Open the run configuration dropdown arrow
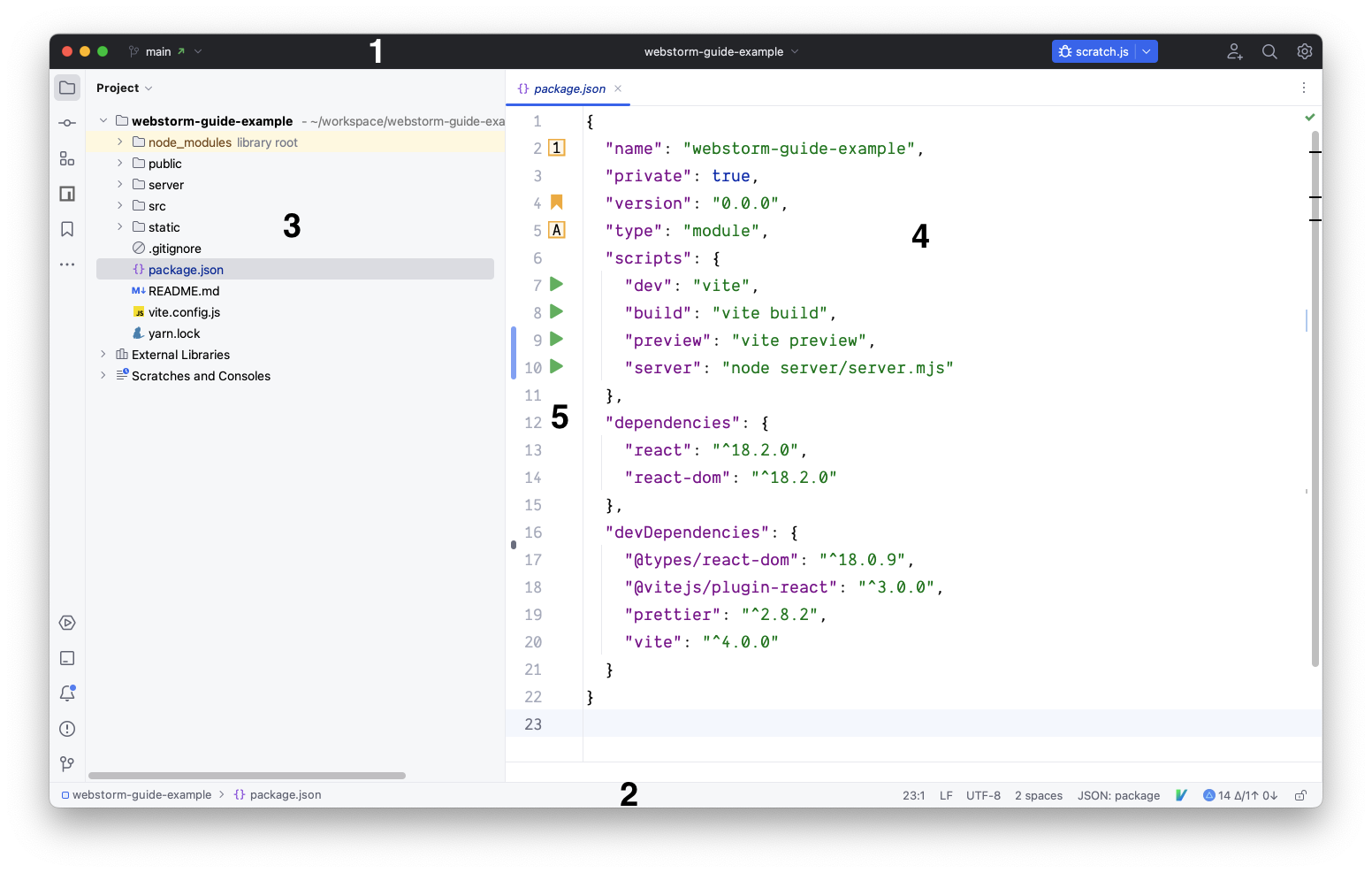Image resolution: width=1372 pixels, height=873 pixels. 1147,51
